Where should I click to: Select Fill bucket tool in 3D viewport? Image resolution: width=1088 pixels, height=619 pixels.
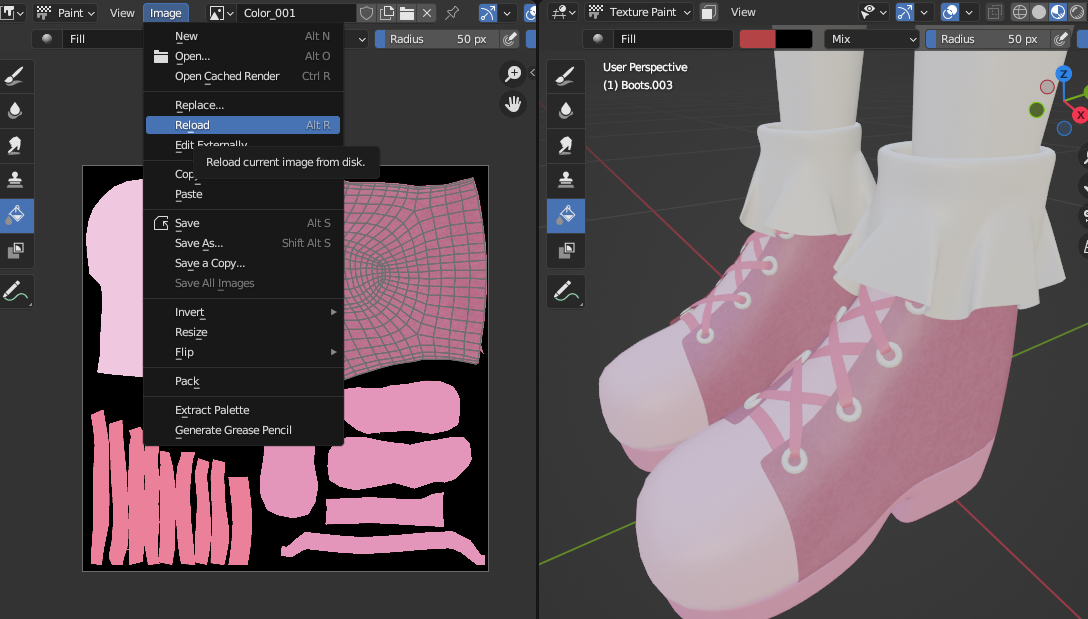[566, 214]
